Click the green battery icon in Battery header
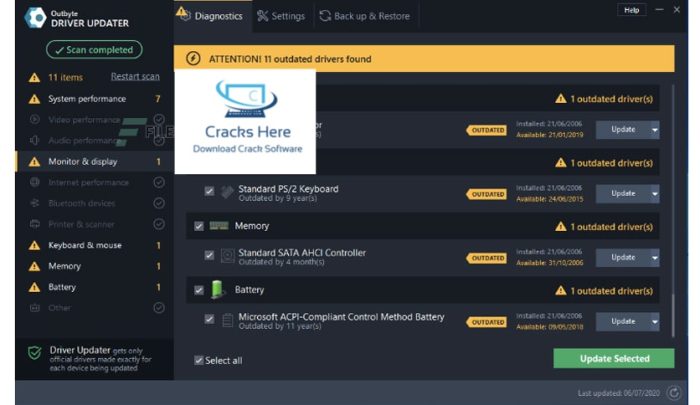Screen dimensions: 700x405 217,289
